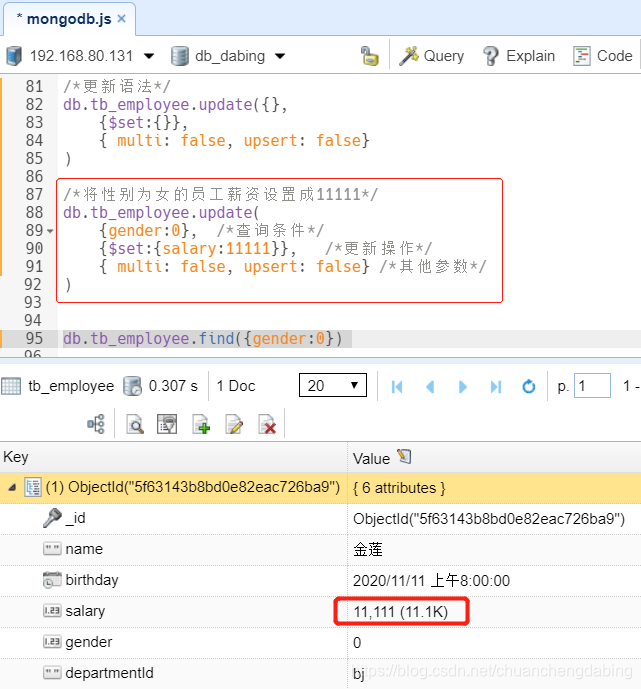Go to last results page
Viewport: 641px width, 689px height.
pos(496,387)
